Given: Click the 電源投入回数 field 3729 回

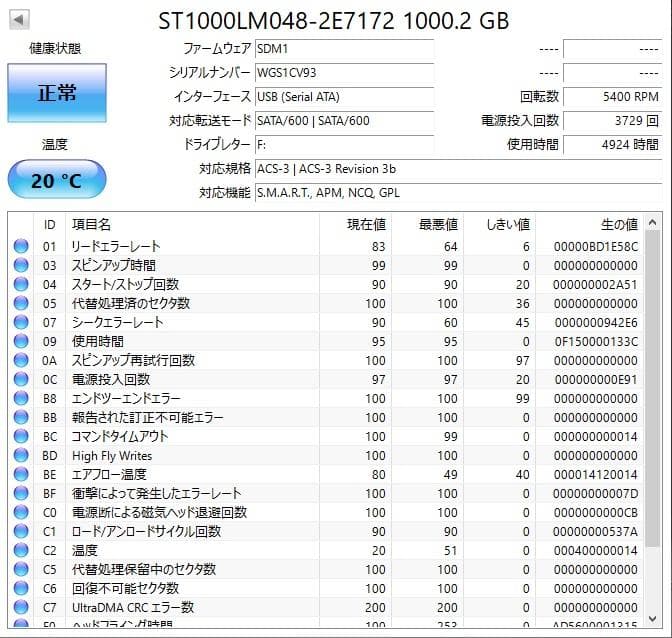Looking at the screenshot, I should (612, 121).
